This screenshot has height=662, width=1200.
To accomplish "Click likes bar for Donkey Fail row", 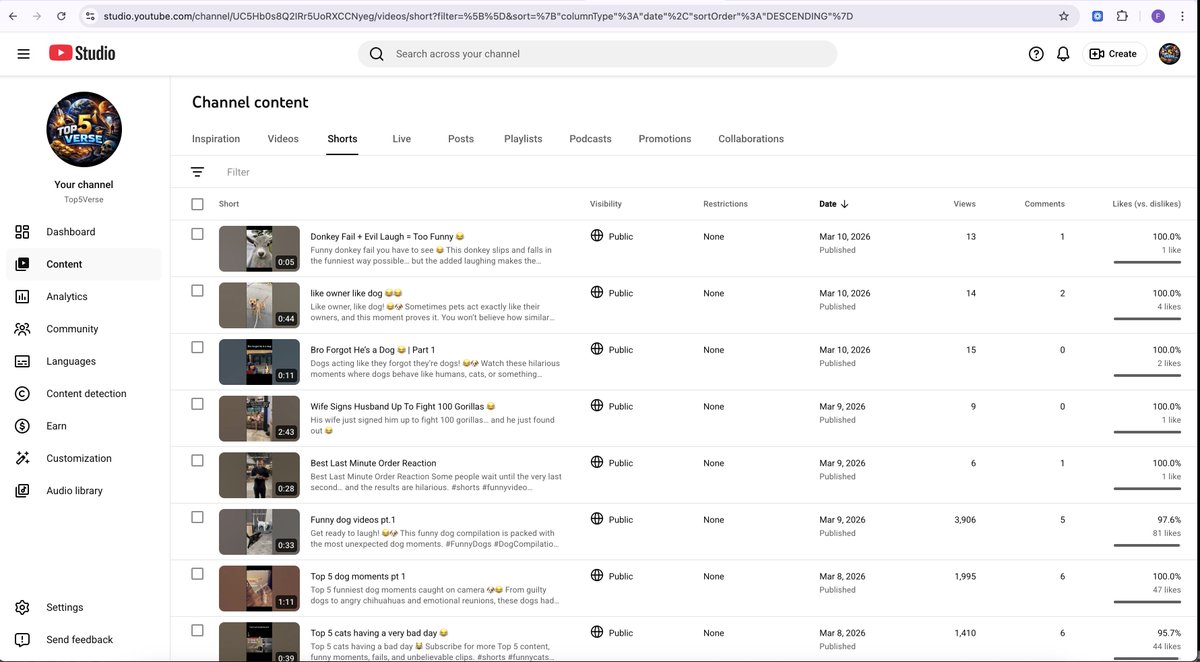I will coord(1147,262).
